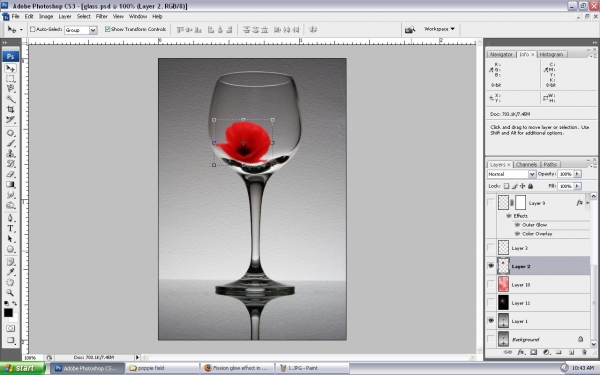Screen dimensions: 600x375
Task: Show Layer 10 visibility box
Action: (x=491, y=284)
